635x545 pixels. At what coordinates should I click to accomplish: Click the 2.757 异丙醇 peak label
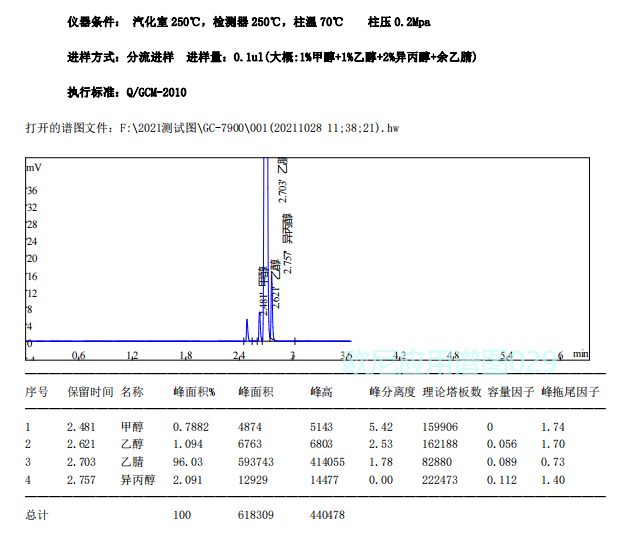click(x=288, y=244)
